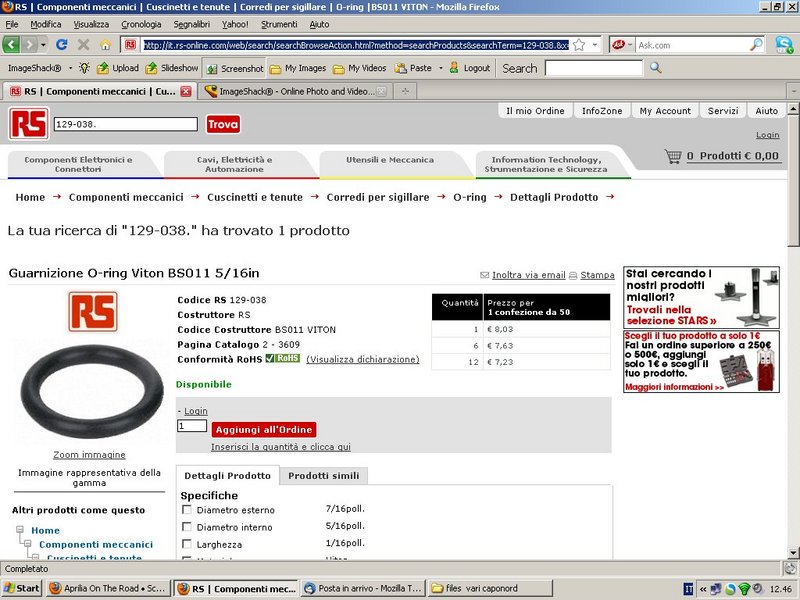800x600 pixels.
Task: Click the wireless network tray icon
Action: coord(744,589)
